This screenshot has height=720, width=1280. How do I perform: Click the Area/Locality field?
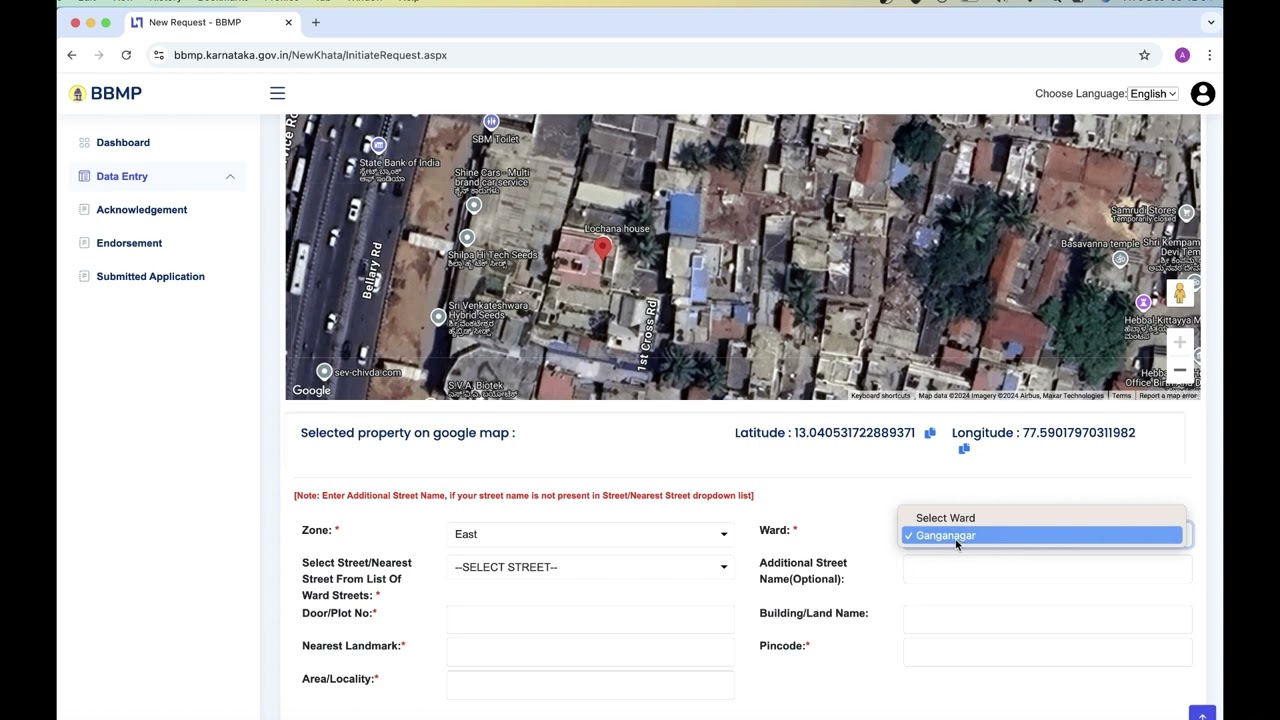(590, 685)
